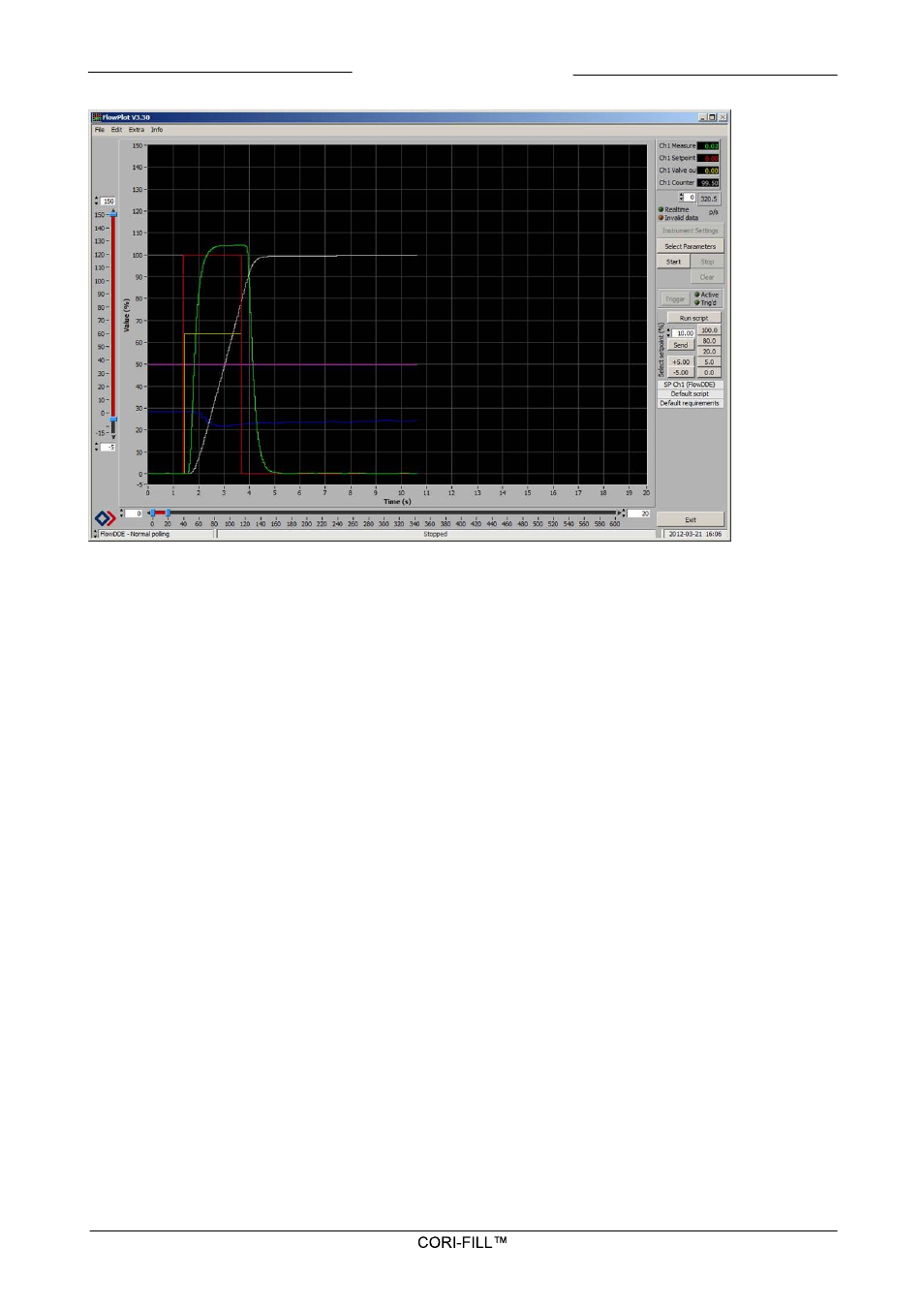Viewport: 924px width, 1308px height.
Task: Set setpoint preset 5.0
Action: tap(709, 361)
